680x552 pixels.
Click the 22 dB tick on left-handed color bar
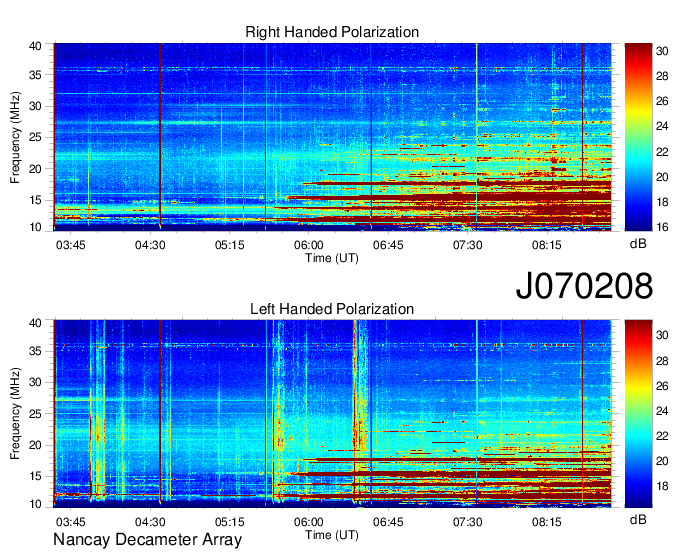pyautogui.click(x=662, y=436)
